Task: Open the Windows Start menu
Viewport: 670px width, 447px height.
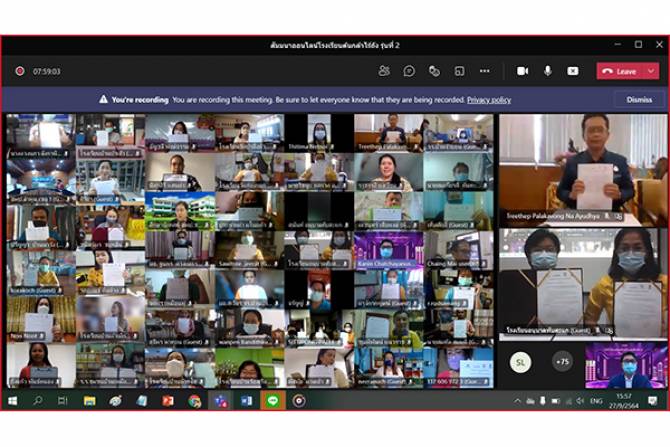Action: coord(13,401)
